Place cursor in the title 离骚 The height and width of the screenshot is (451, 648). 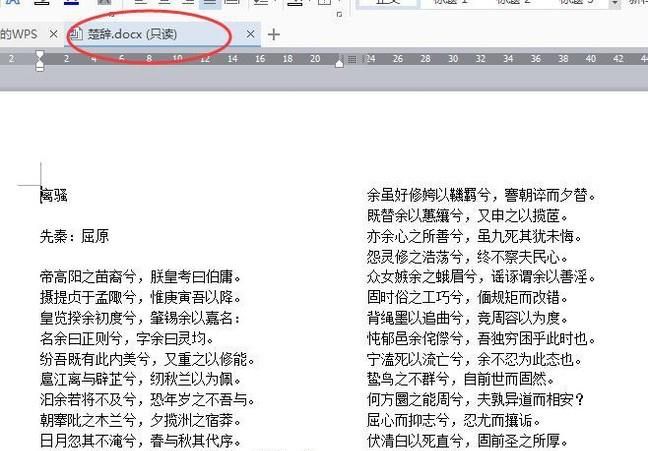(54, 195)
